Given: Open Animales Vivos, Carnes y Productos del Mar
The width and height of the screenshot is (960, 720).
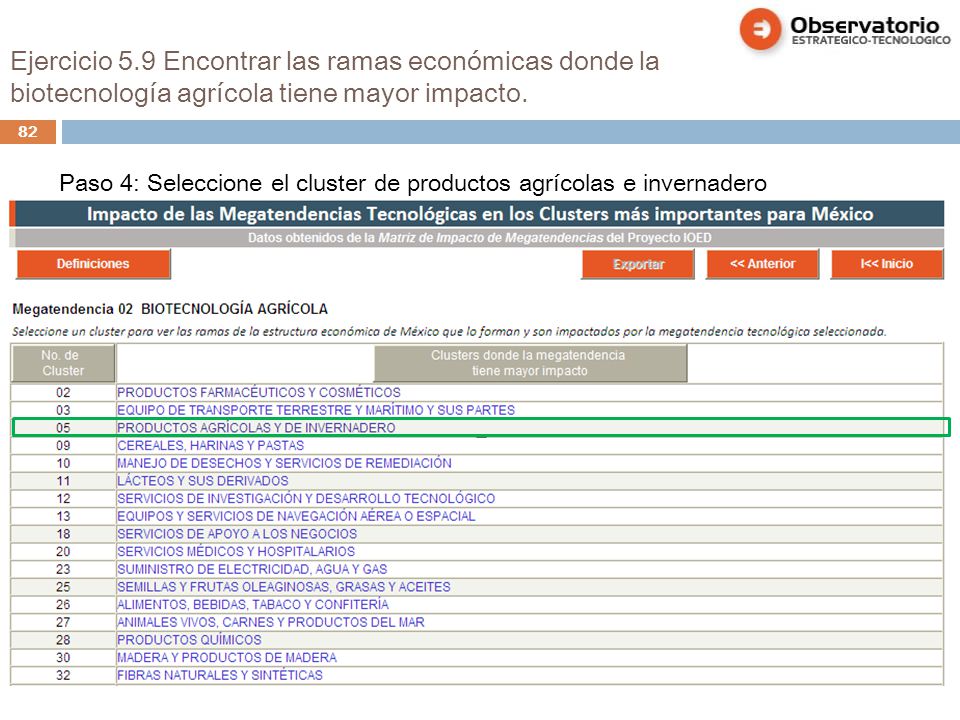Looking at the screenshot, I should point(271,623).
